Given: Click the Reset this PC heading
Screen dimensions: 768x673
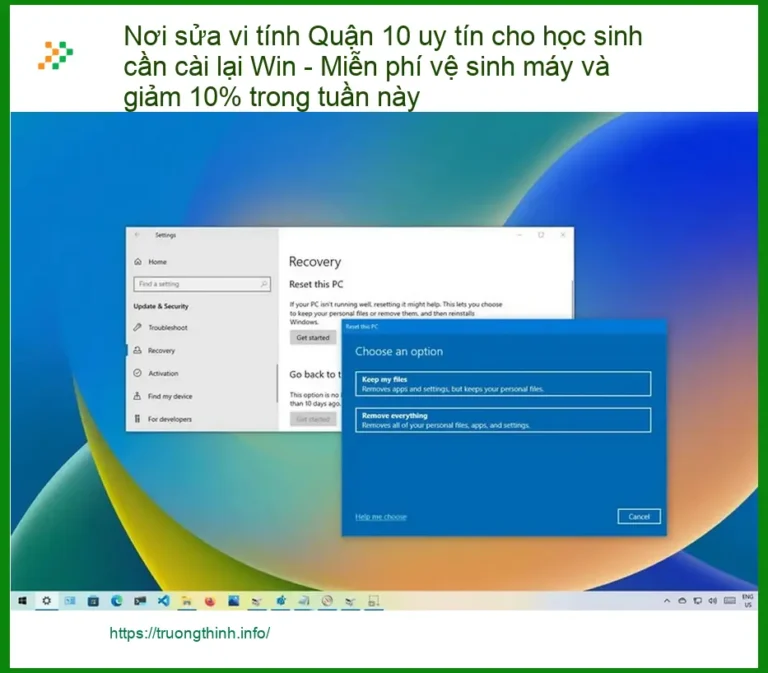Looking at the screenshot, I should [x=316, y=284].
